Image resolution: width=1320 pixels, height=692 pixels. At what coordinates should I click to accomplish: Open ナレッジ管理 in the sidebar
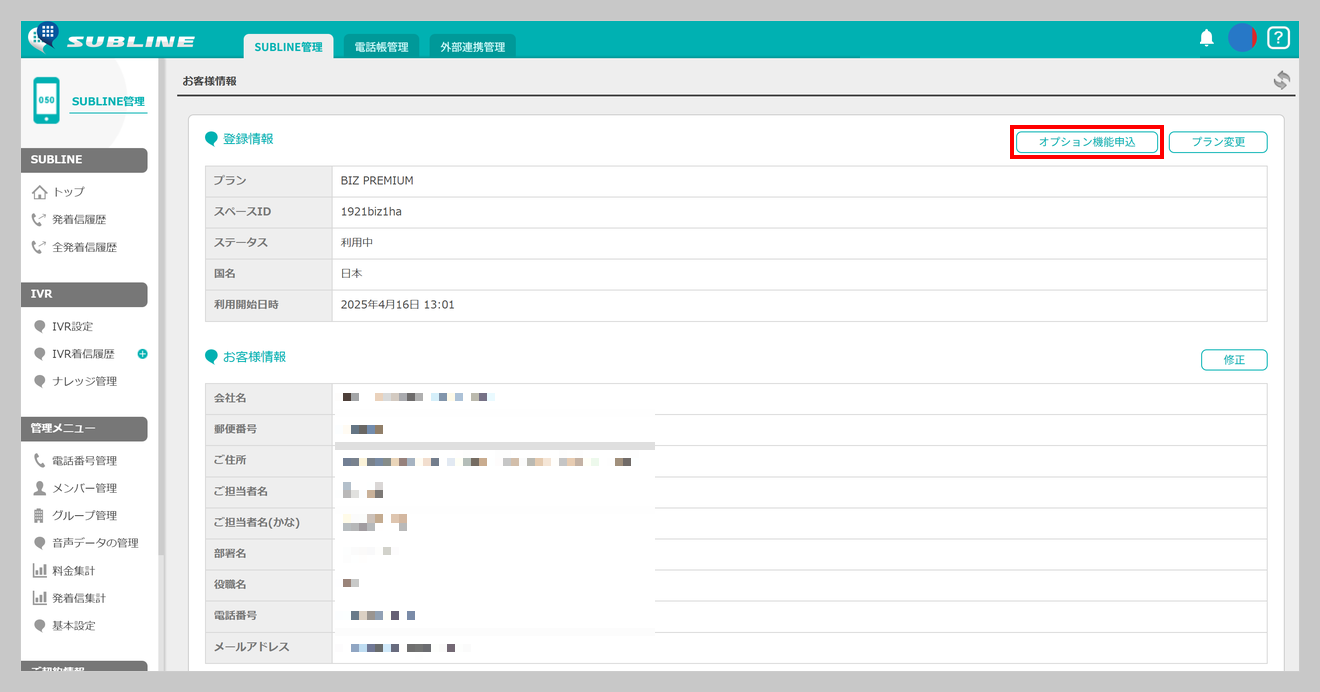coord(85,381)
